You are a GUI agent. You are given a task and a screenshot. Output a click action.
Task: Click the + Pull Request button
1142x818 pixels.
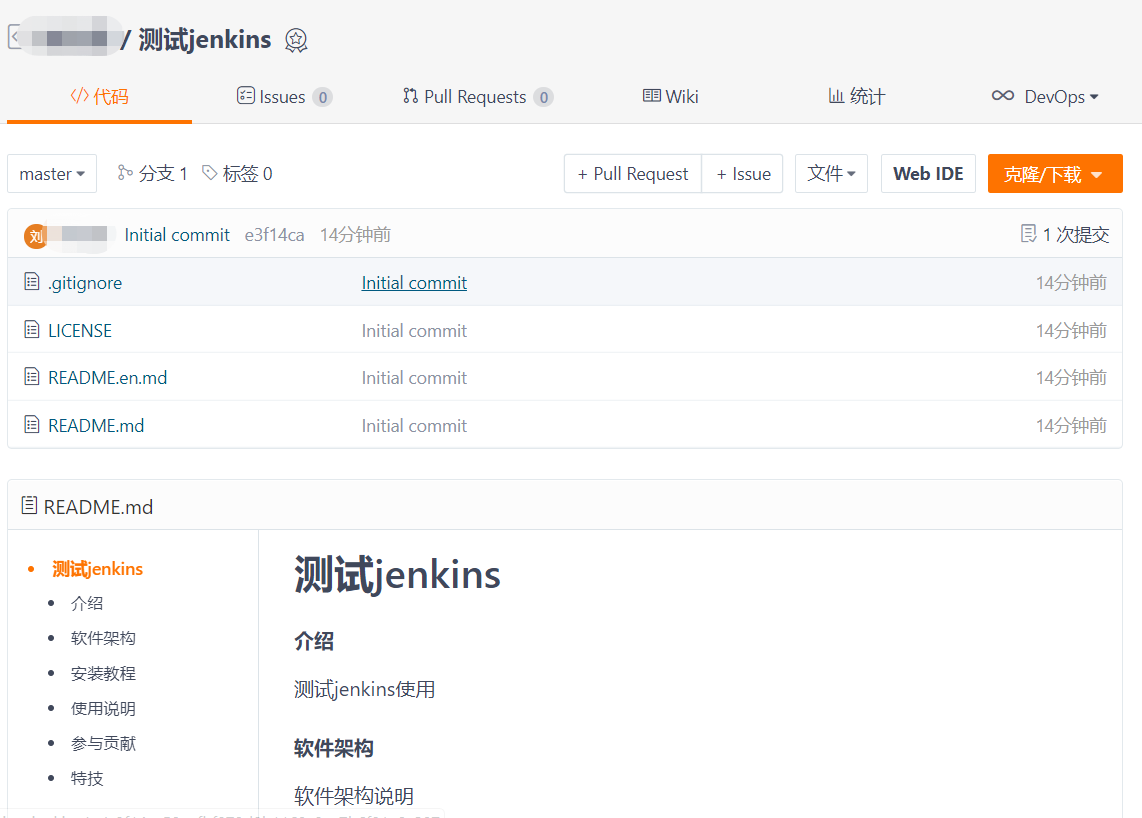tap(633, 174)
